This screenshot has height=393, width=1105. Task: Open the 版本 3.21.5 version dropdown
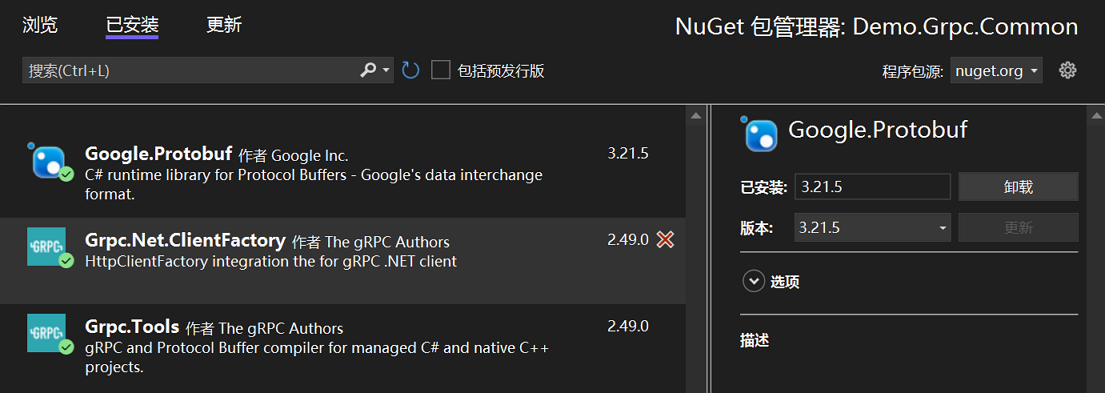(872, 227)
